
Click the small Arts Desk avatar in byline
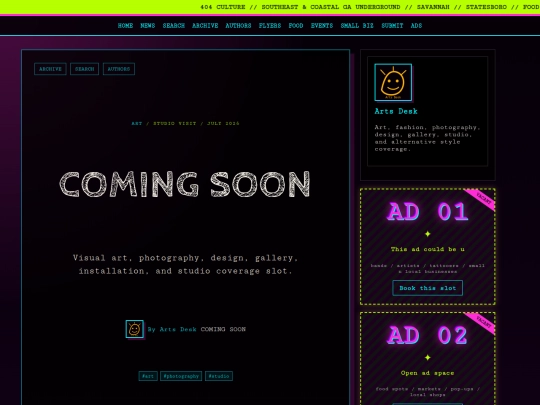tap(135, 329)
